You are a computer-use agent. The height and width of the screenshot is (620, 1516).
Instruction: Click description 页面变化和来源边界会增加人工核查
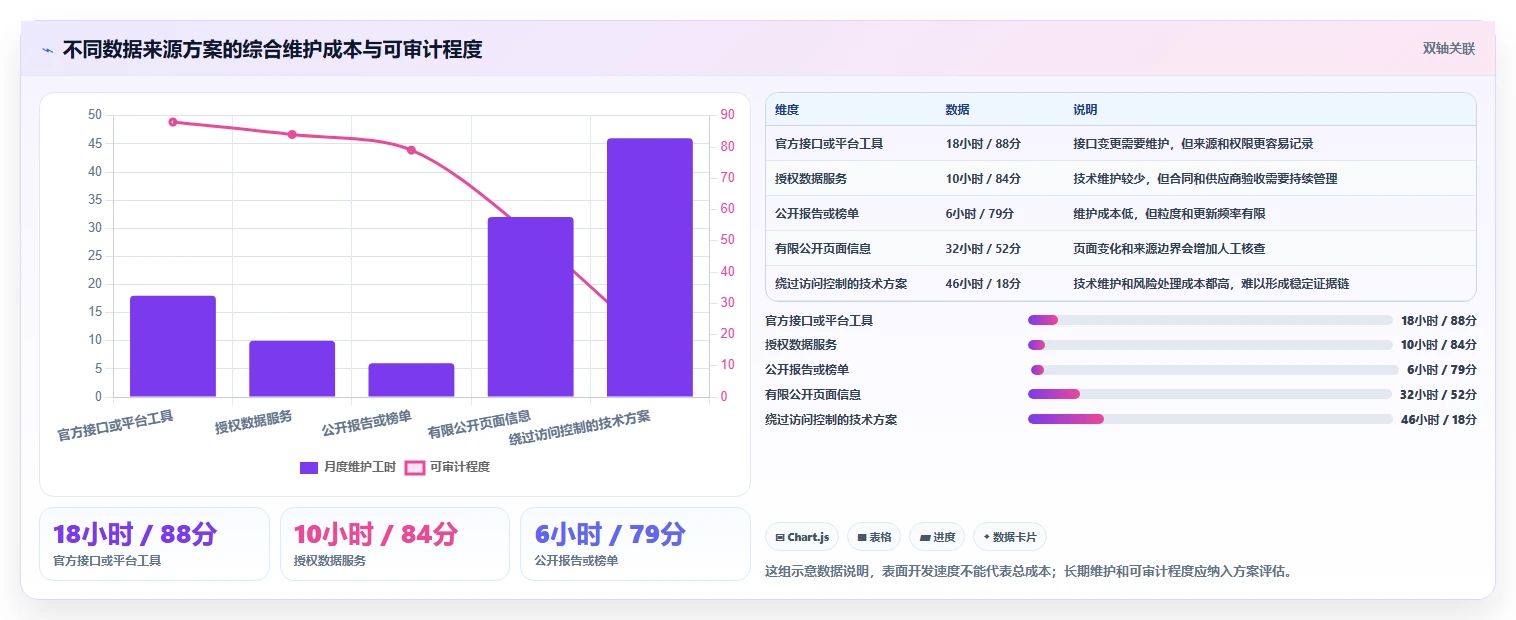1169,249
